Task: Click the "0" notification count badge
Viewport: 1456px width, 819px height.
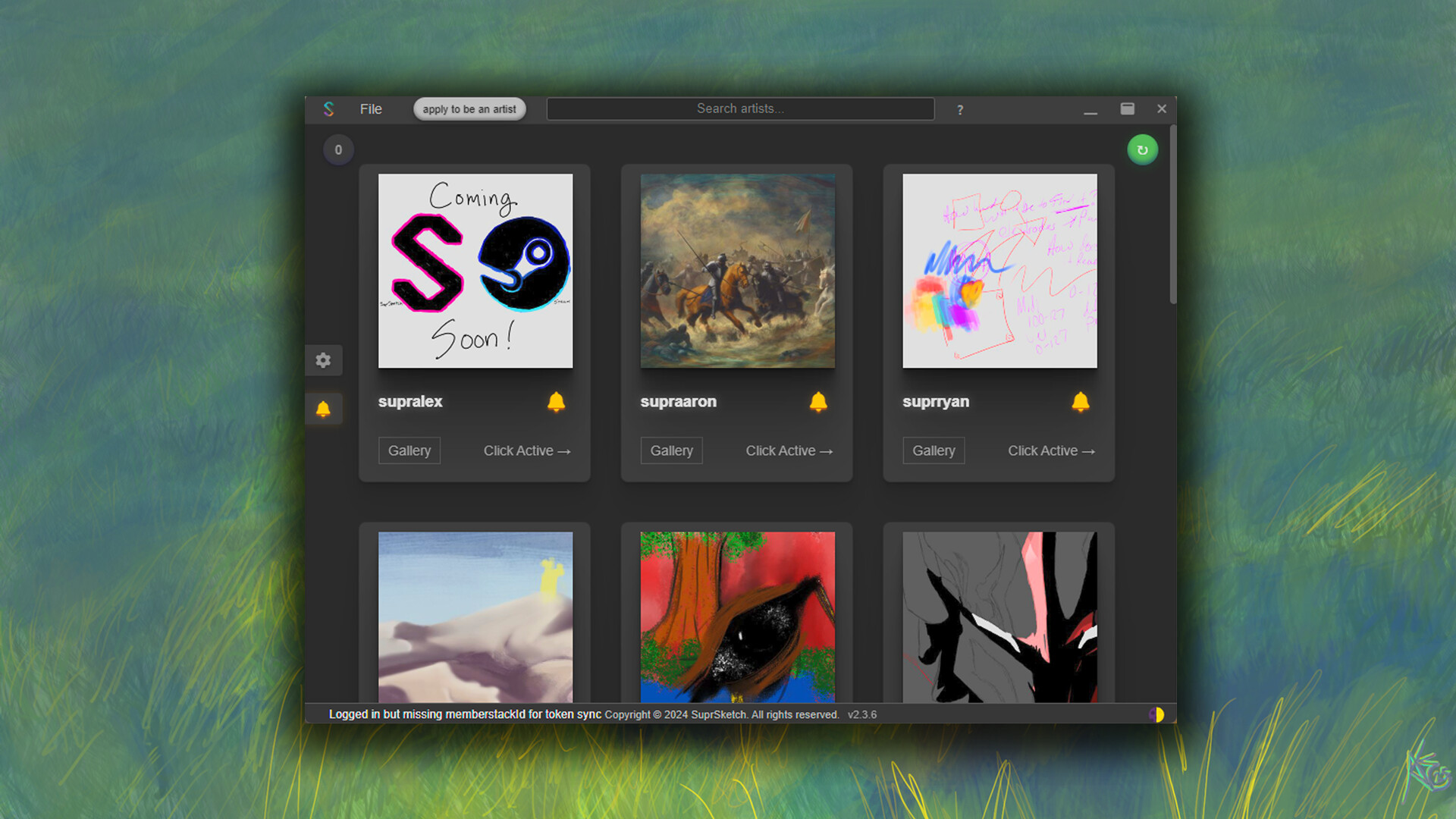Action: [x=338, y=149]
